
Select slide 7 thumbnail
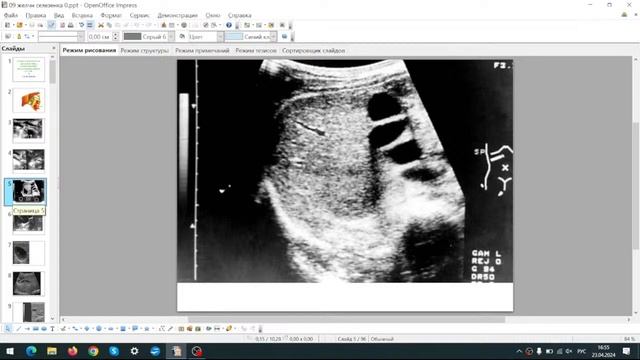pyautogui.click(x=29, y=253)
